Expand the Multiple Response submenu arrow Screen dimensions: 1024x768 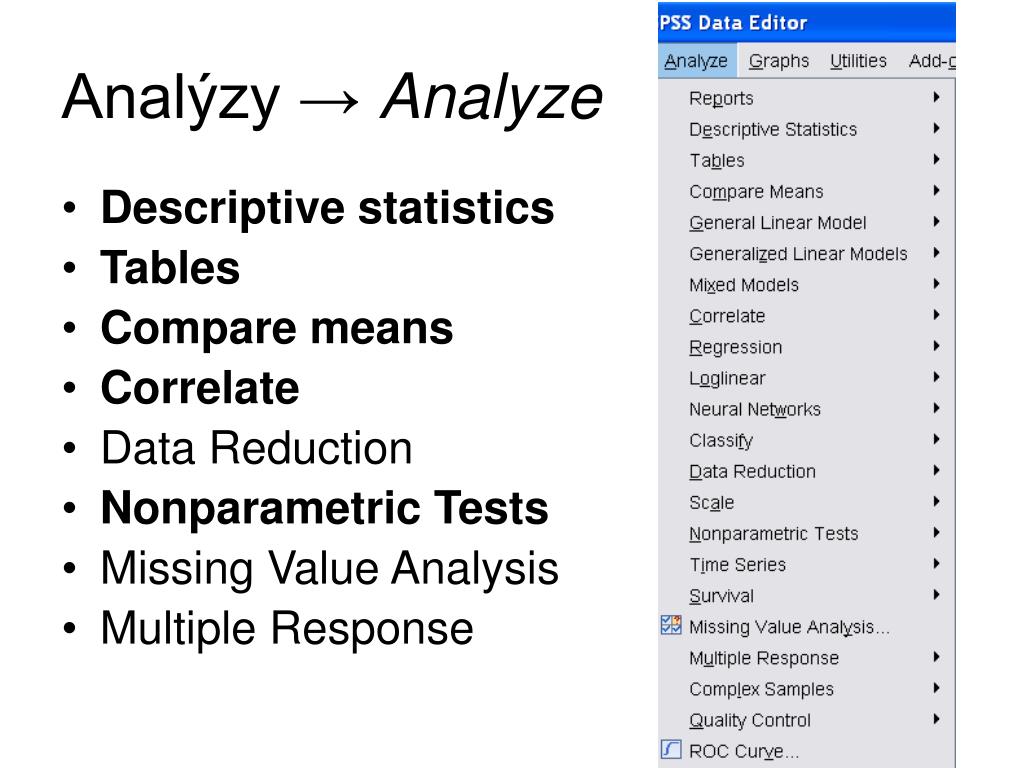[936, 657]
